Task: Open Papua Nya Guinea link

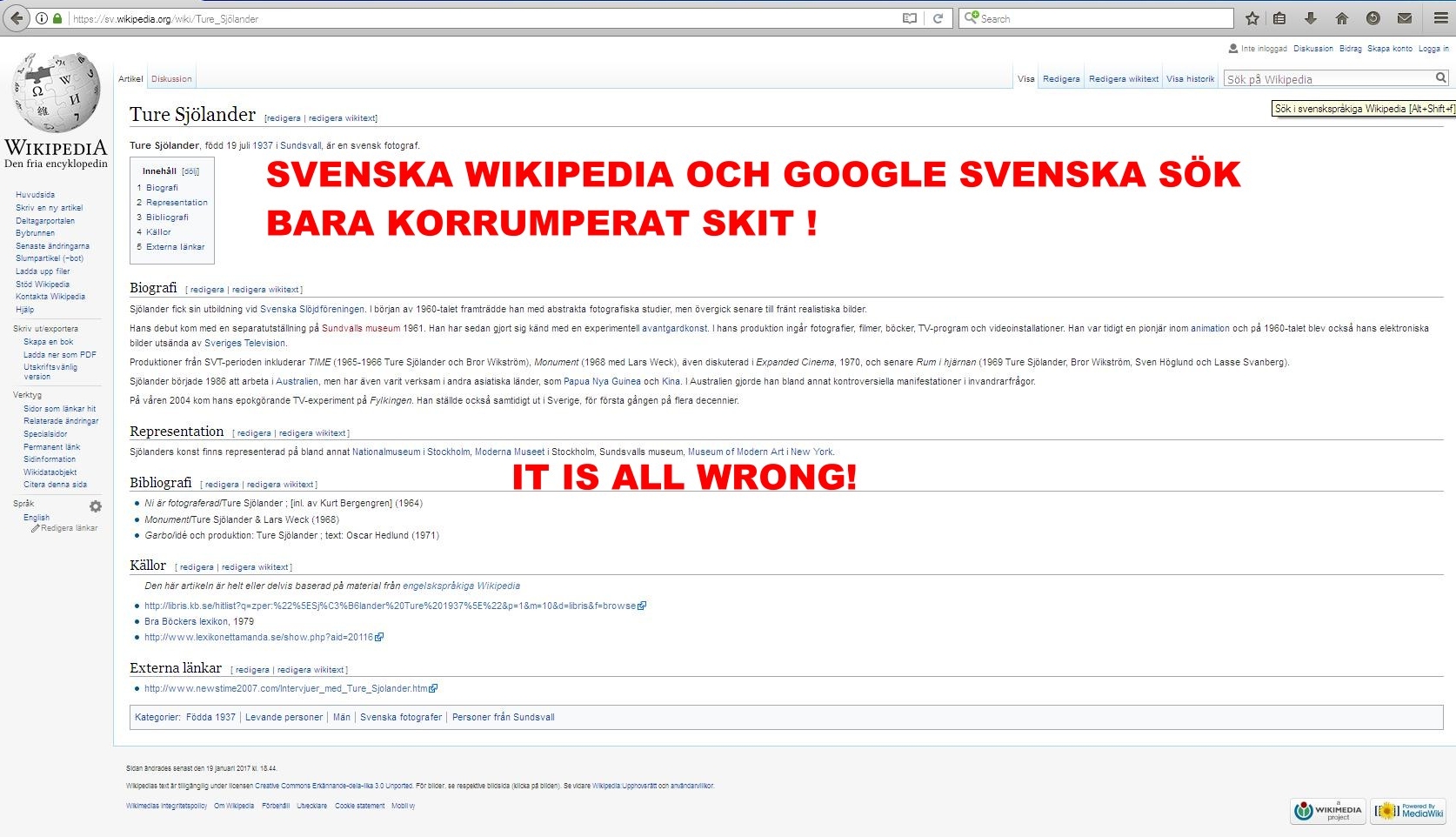Action: [603, 382]
